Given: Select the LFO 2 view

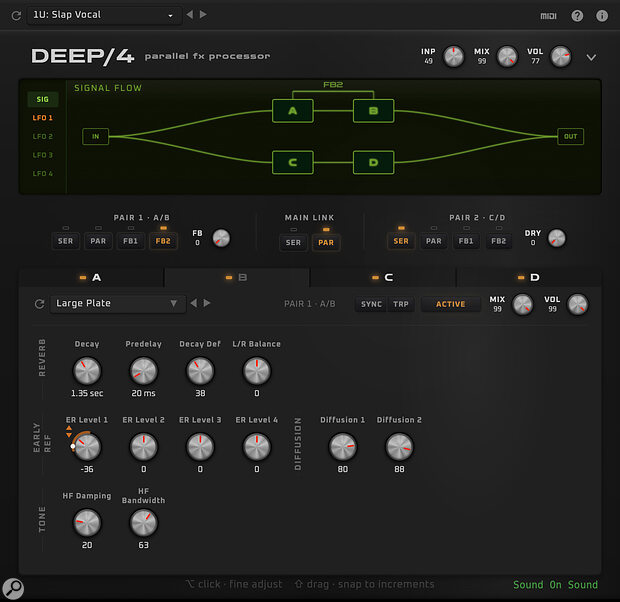Looking at the screenshot, I should click(x=43, y=136).
